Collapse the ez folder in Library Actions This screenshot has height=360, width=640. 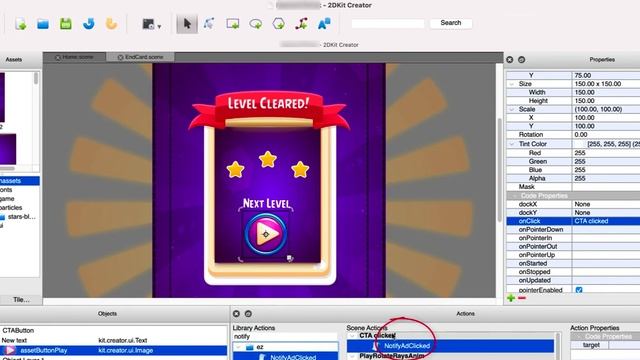(239, 347)
